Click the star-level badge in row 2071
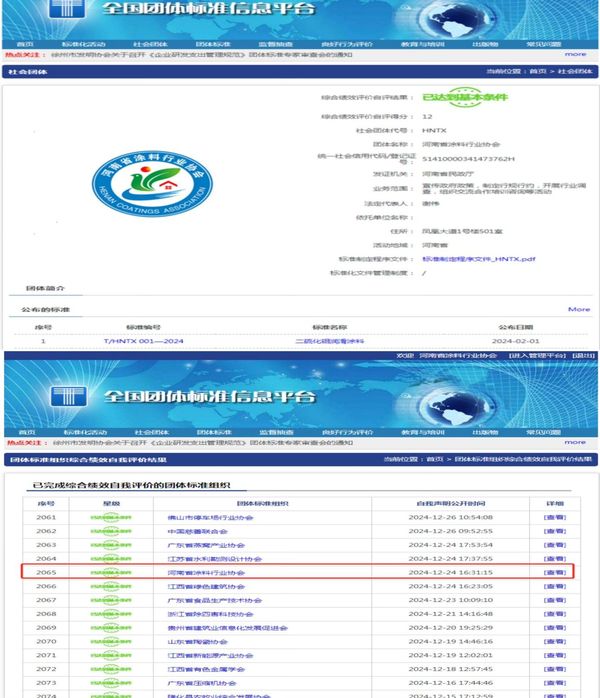The image size is (600, 698). point(111,655)
